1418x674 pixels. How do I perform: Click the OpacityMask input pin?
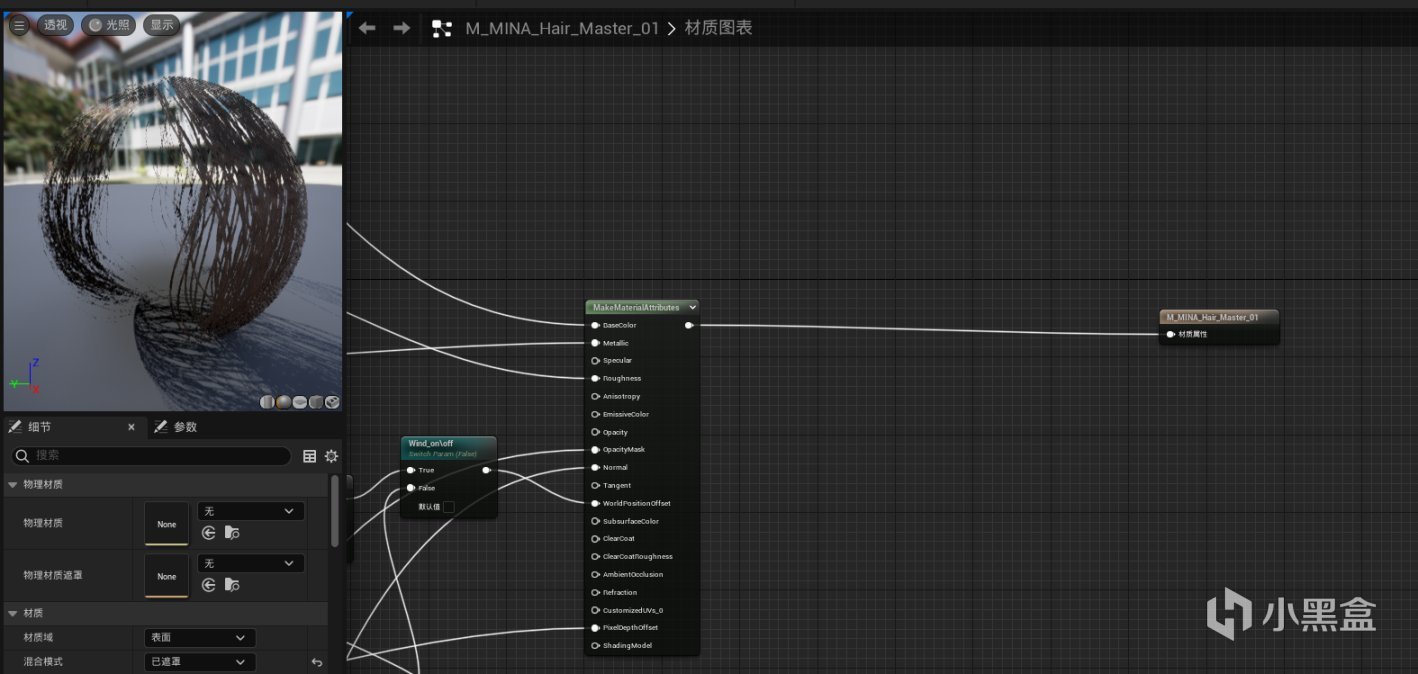(x=595, y=450)
